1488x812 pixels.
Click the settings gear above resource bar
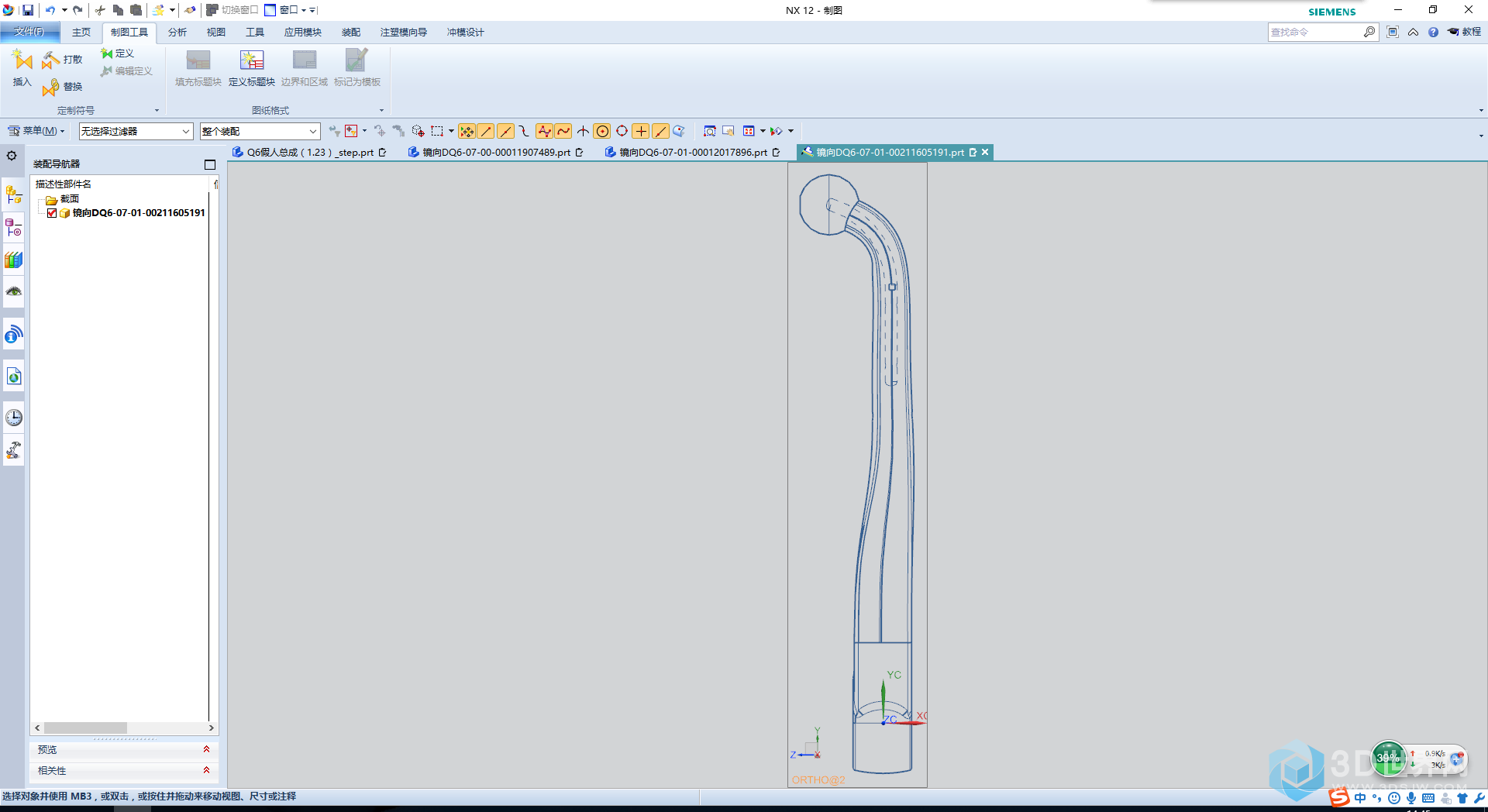[12, 156]
